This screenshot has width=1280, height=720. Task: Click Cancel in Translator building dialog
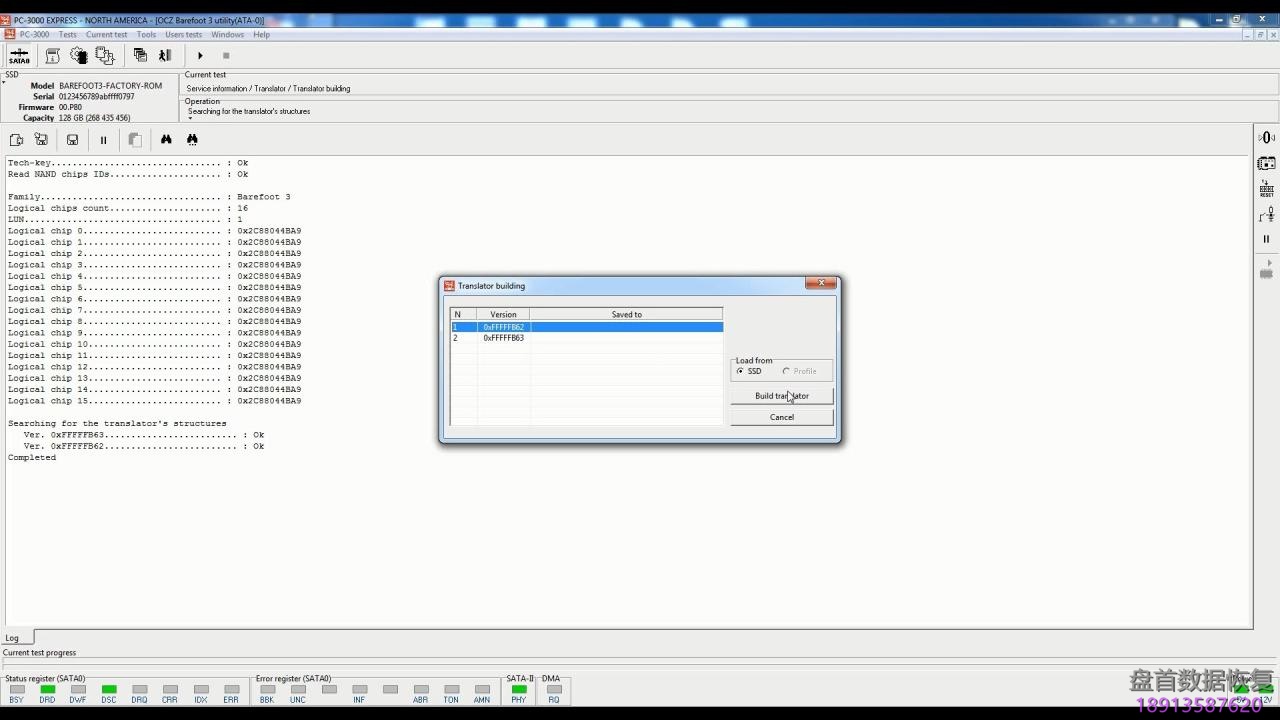pos(781,417)
